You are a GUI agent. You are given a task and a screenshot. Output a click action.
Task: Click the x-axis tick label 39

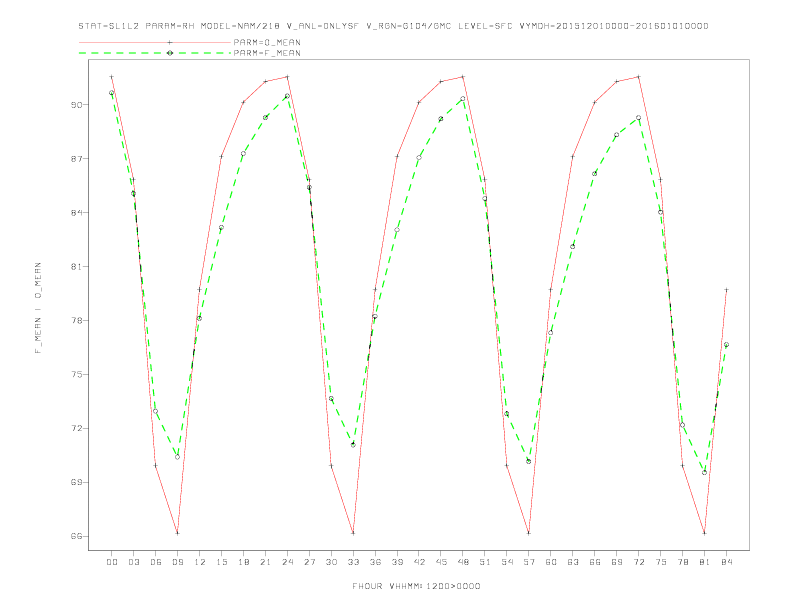tap(397, 562)
